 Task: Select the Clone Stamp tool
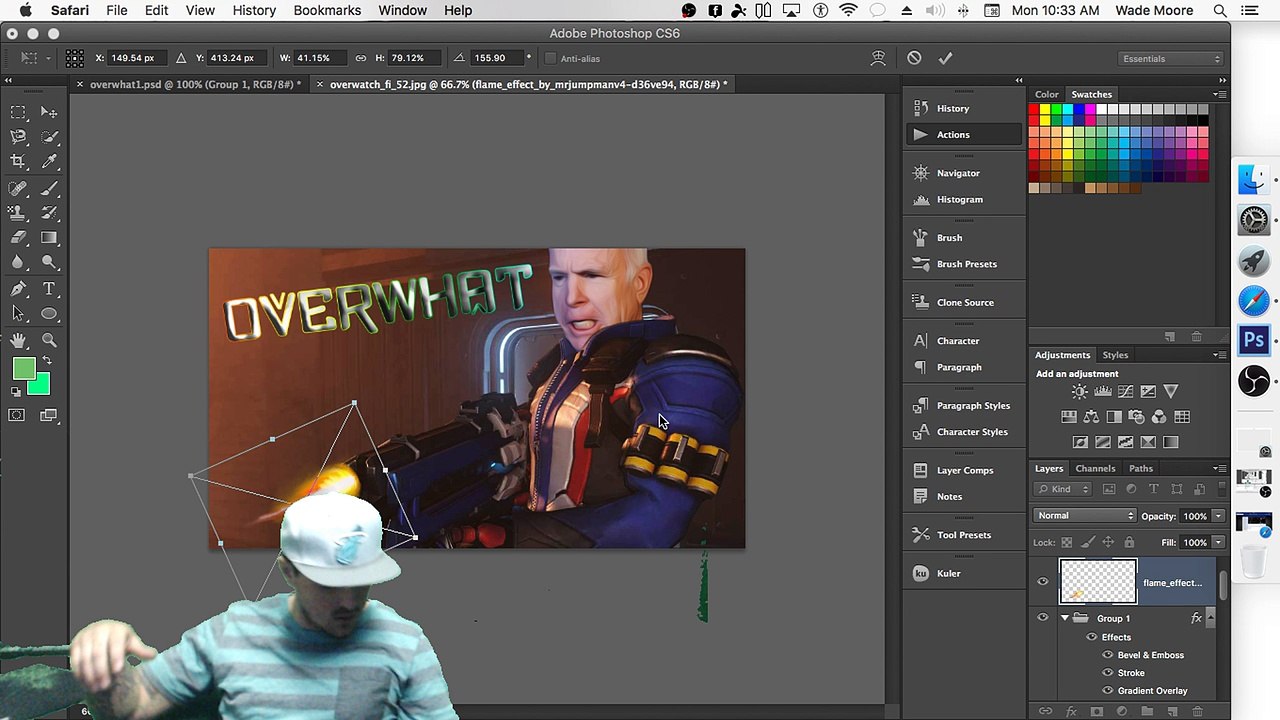click(x=18, y=212)
